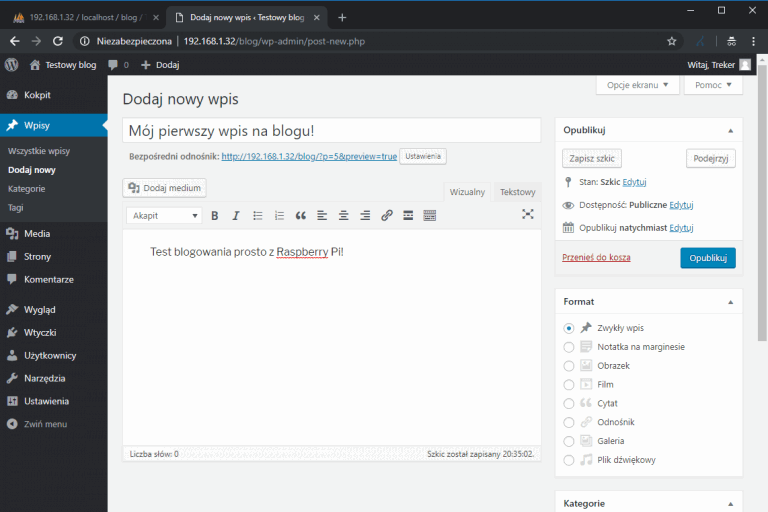Click the post title input field

(331, 131)
